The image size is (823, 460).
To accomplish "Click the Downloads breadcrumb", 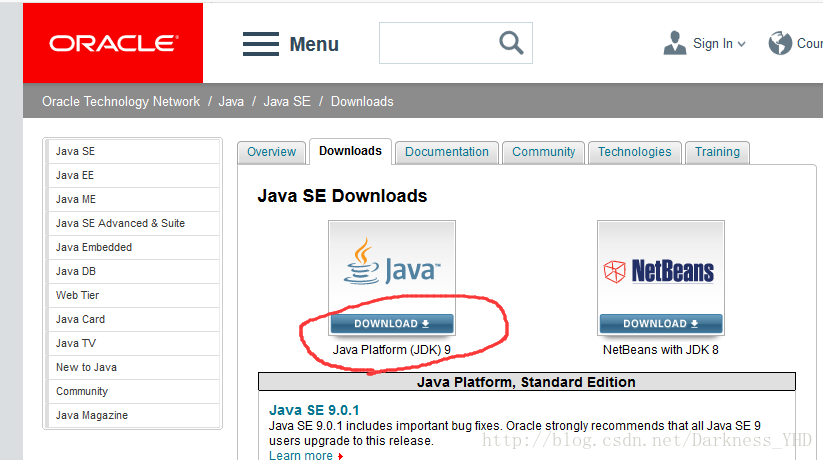I will point(362,101).
